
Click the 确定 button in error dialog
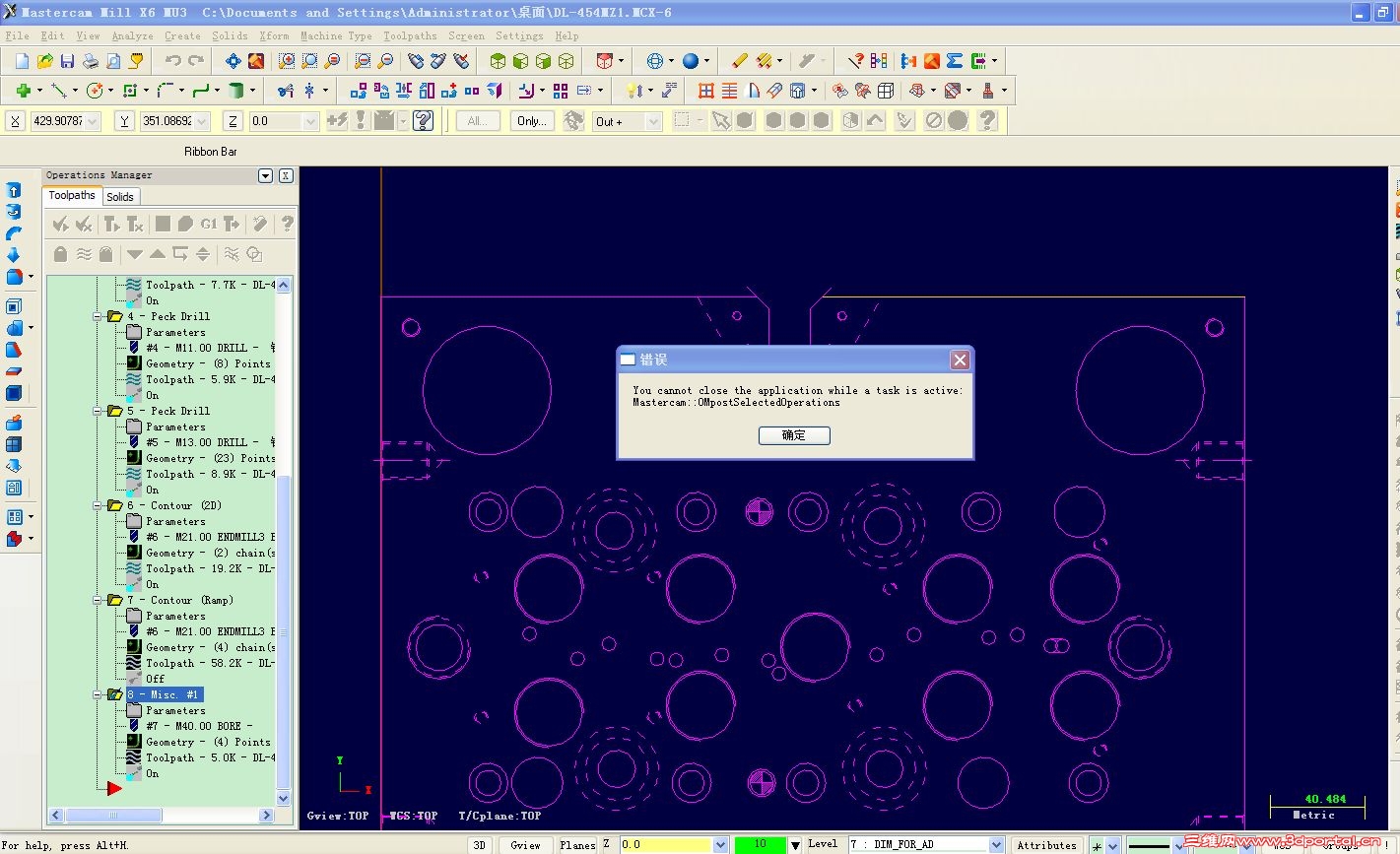click(794, 435)
